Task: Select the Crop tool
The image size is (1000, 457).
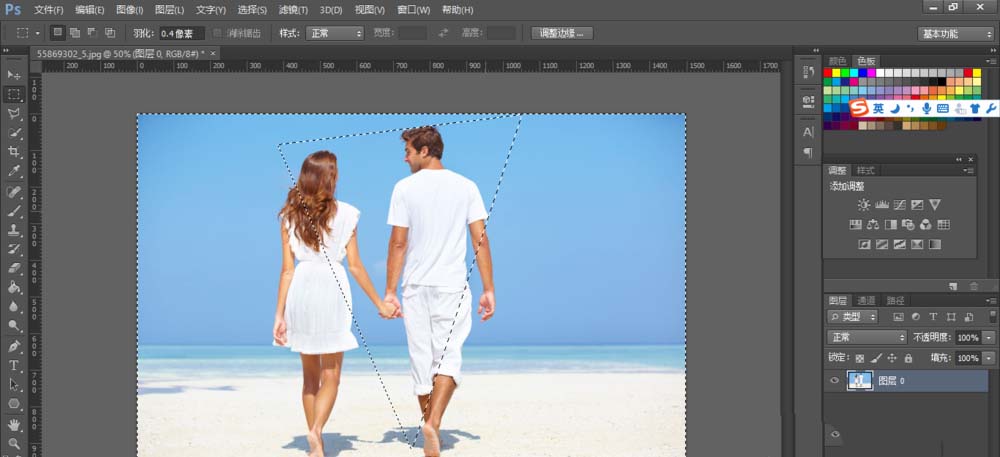Action: [x=14, y=152]
